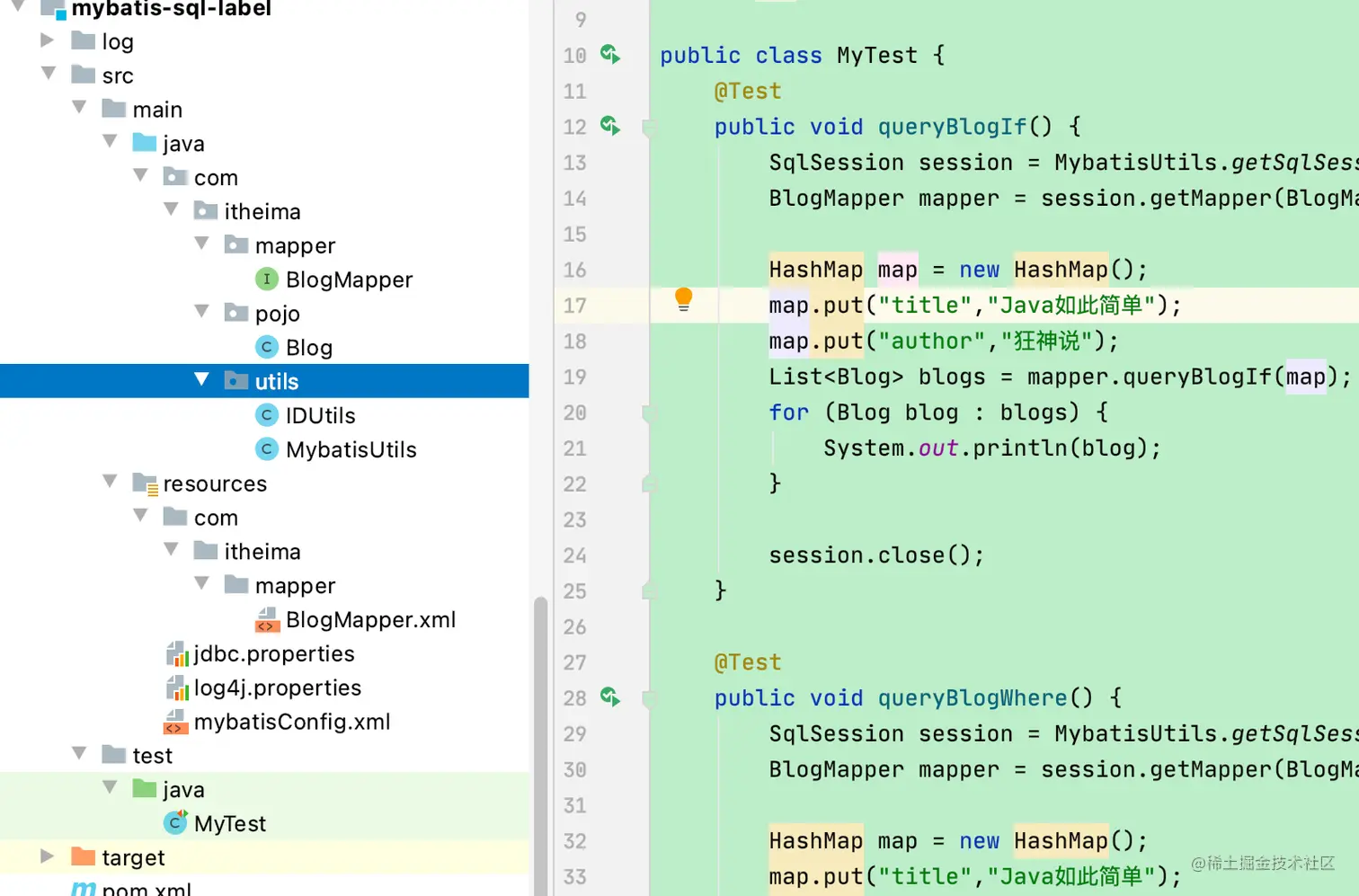Click the BlogMapper.xml file icon

tap(267, 619)
